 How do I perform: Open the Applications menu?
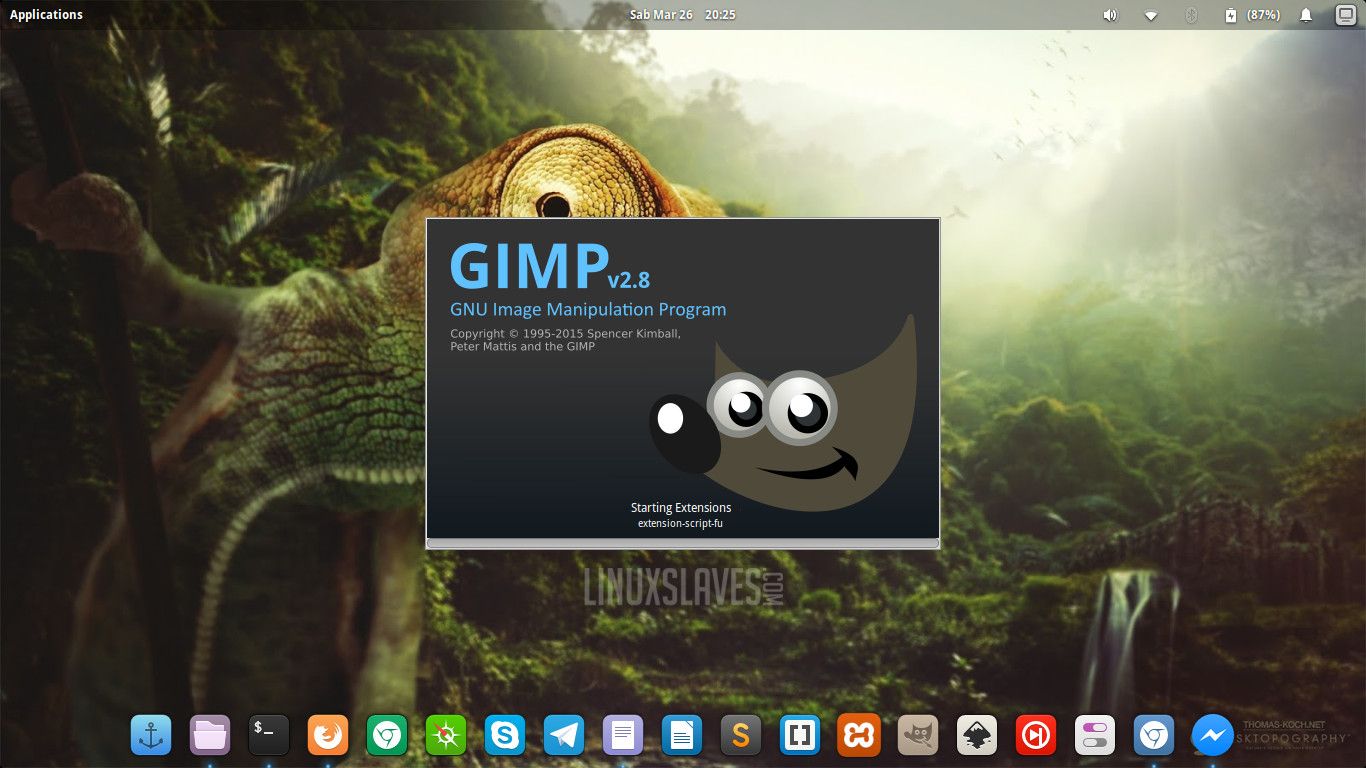tap(46, 13)
